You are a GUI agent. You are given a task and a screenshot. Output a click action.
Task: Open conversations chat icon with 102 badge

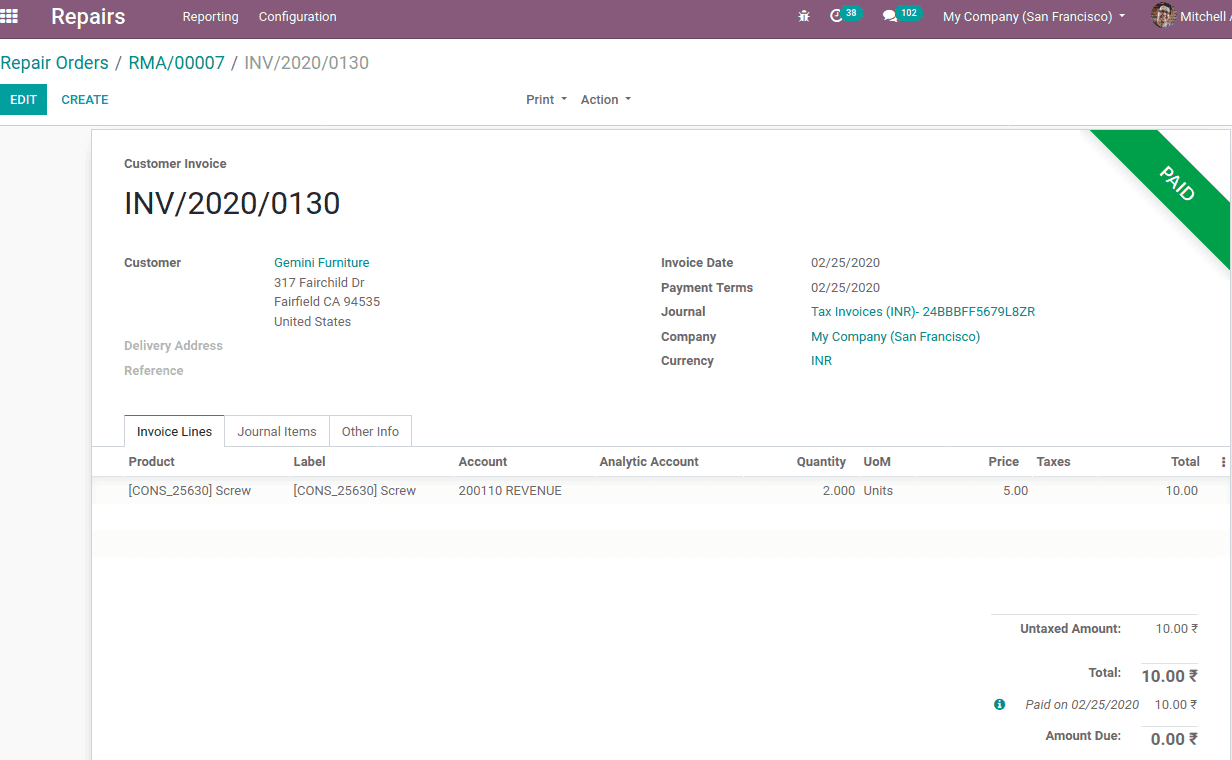coord(901,15)
